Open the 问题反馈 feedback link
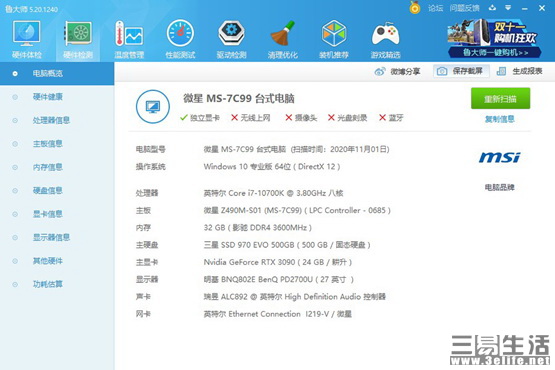This screenshot has height=370, width=555. (x=464, y=8)
